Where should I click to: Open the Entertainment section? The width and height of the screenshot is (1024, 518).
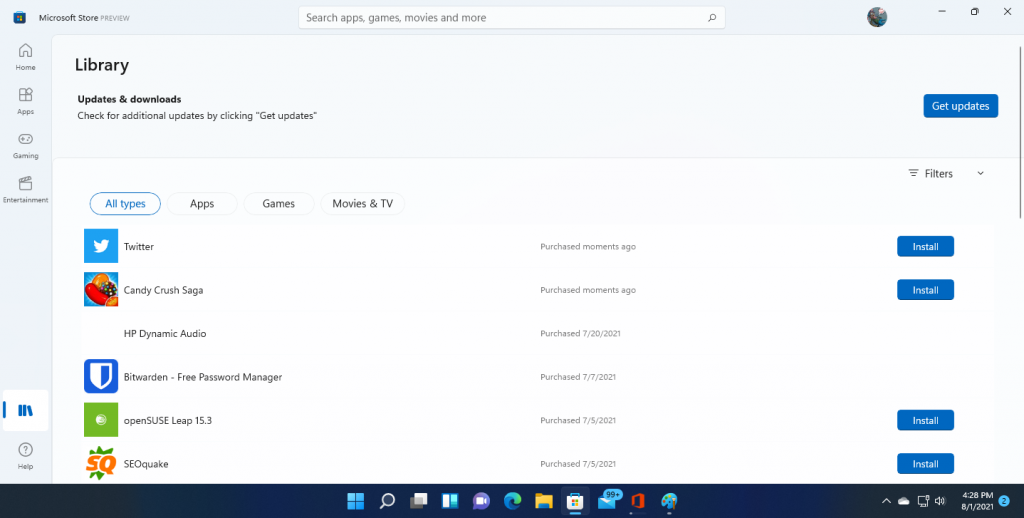[x=25, y=190]
